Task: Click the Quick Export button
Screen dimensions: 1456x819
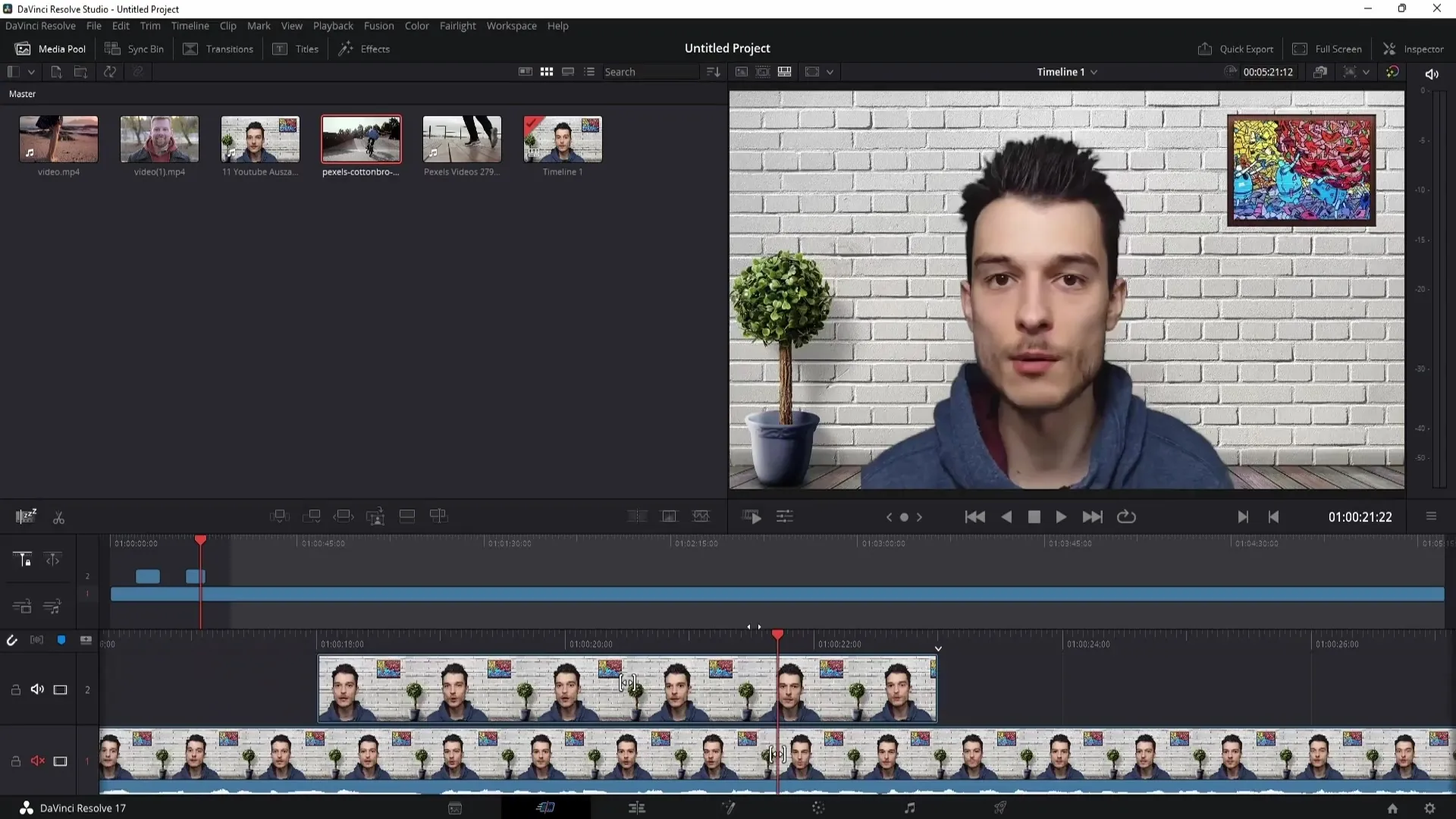Action: (x=1235, y=49)
